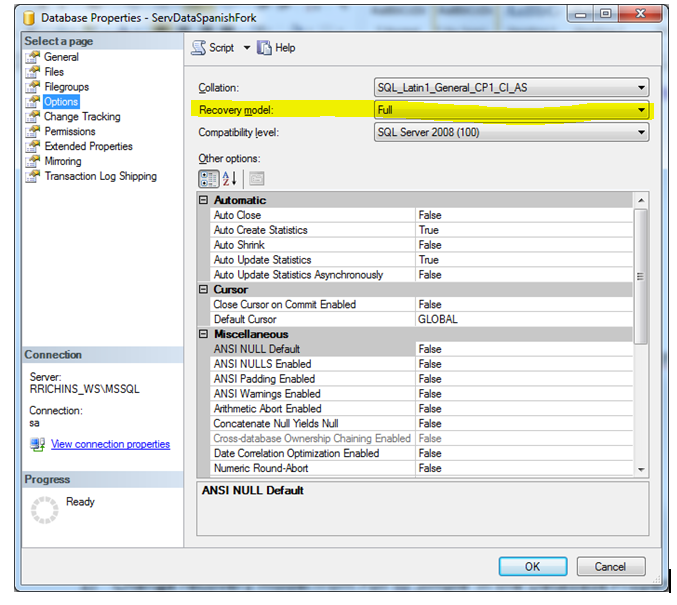
Task: Switch to the Filegroups page
Action: (x=66, y=87)
